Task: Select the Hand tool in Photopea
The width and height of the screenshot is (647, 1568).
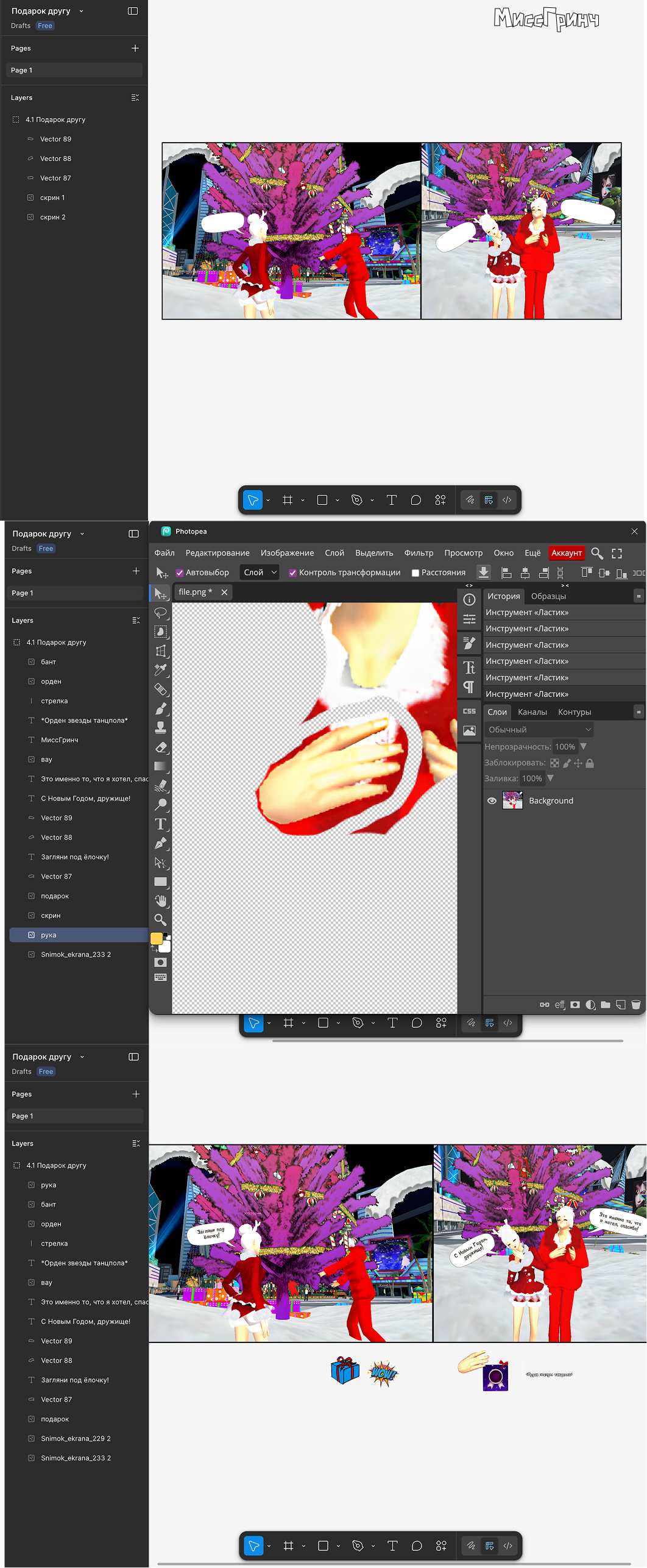Action: point(161,900)
